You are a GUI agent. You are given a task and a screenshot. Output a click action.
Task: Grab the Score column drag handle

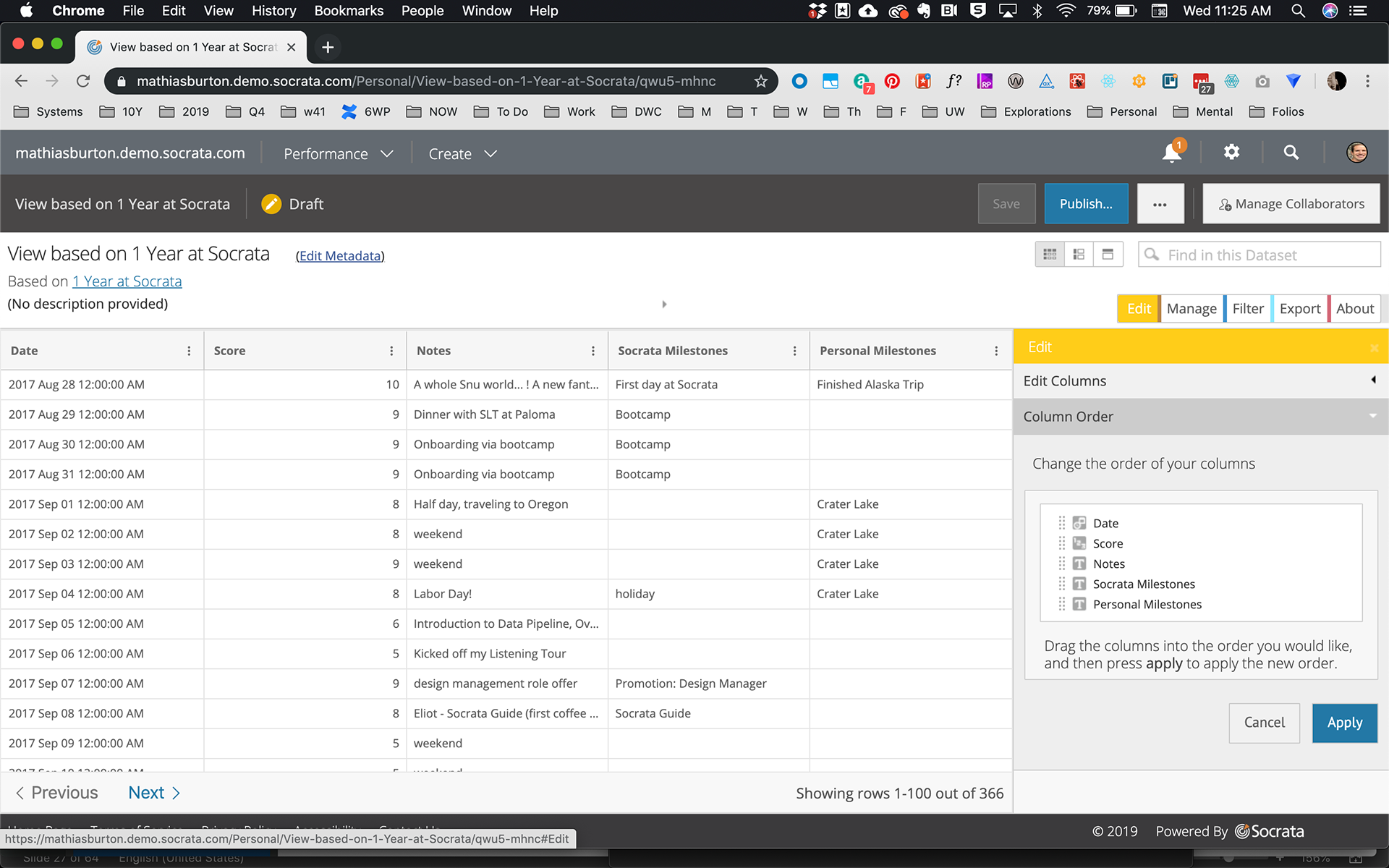tap(1062, 543)
